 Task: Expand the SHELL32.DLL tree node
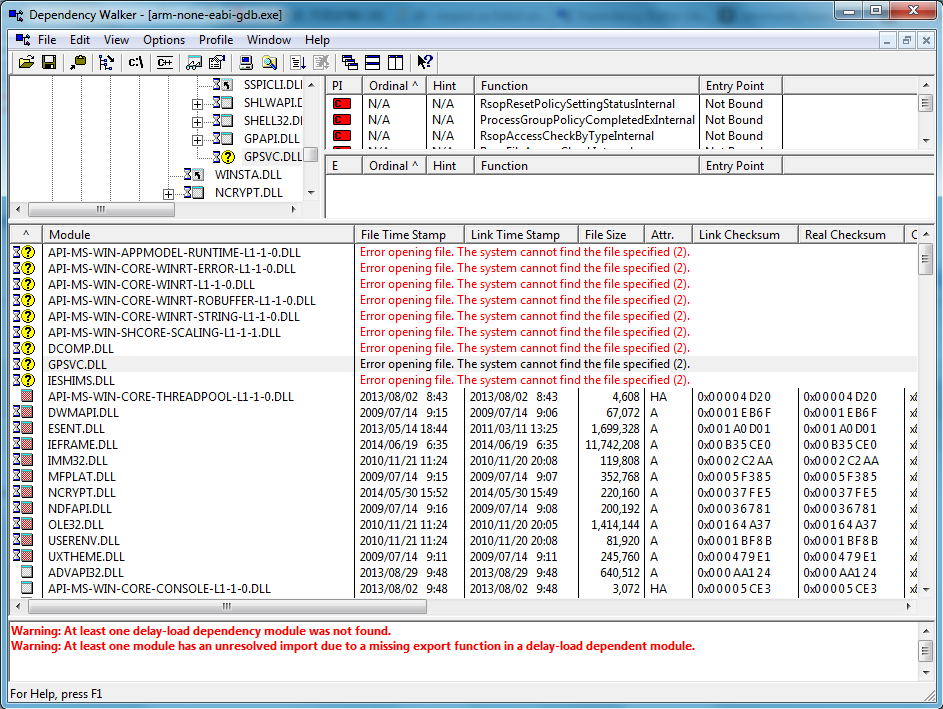[x=197, y=122]
